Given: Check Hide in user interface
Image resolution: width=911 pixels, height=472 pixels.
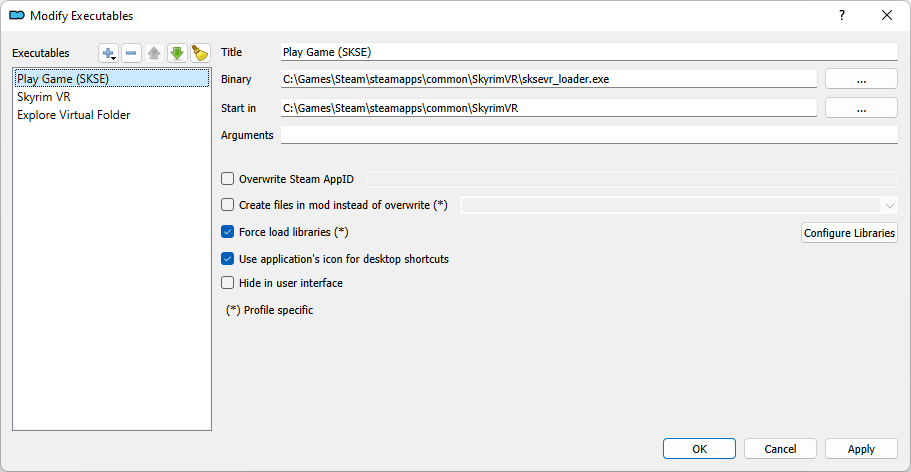Looking at the screenshot, I should tap(228, 283).
